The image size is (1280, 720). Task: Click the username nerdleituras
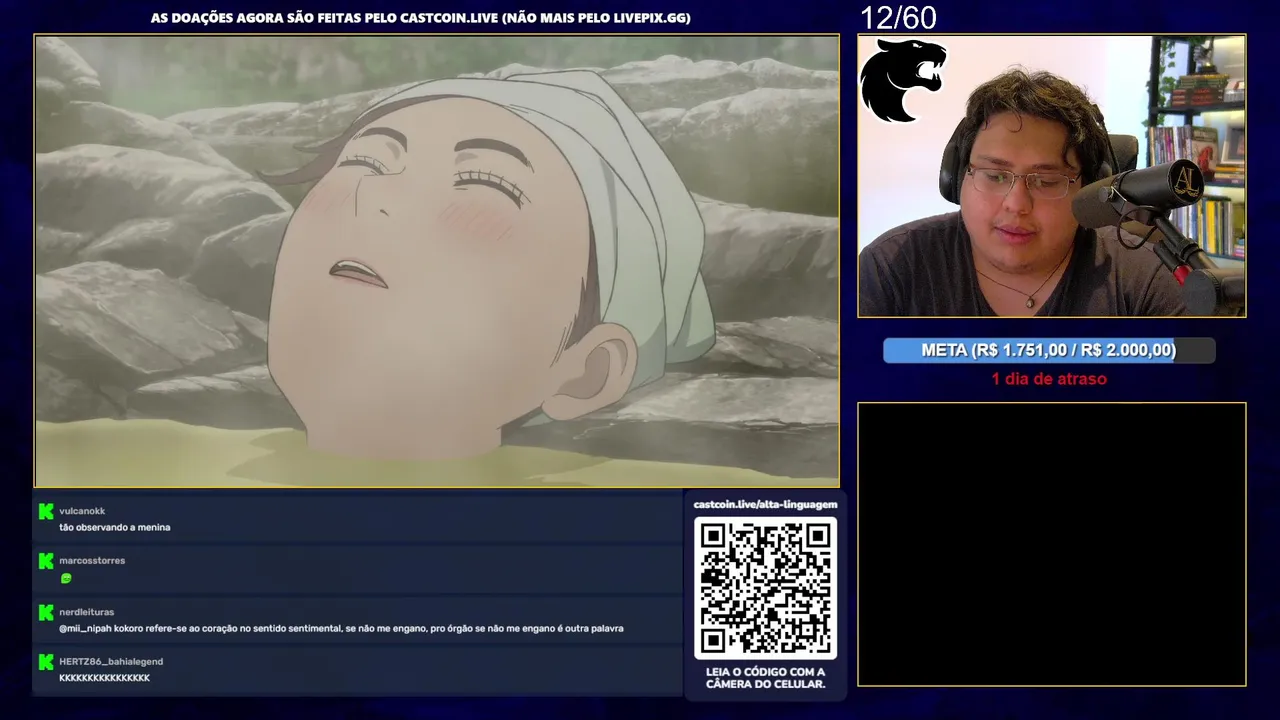(87, 612)
